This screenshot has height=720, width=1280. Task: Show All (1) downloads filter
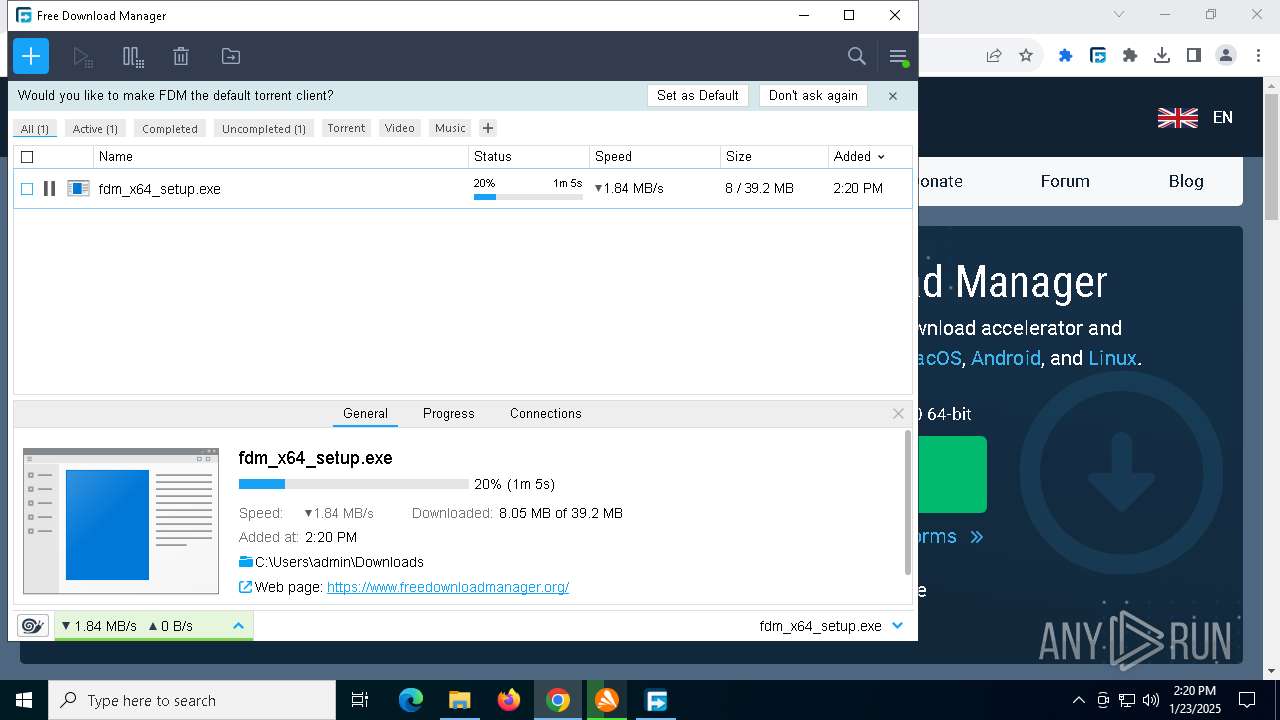[35, 129]
